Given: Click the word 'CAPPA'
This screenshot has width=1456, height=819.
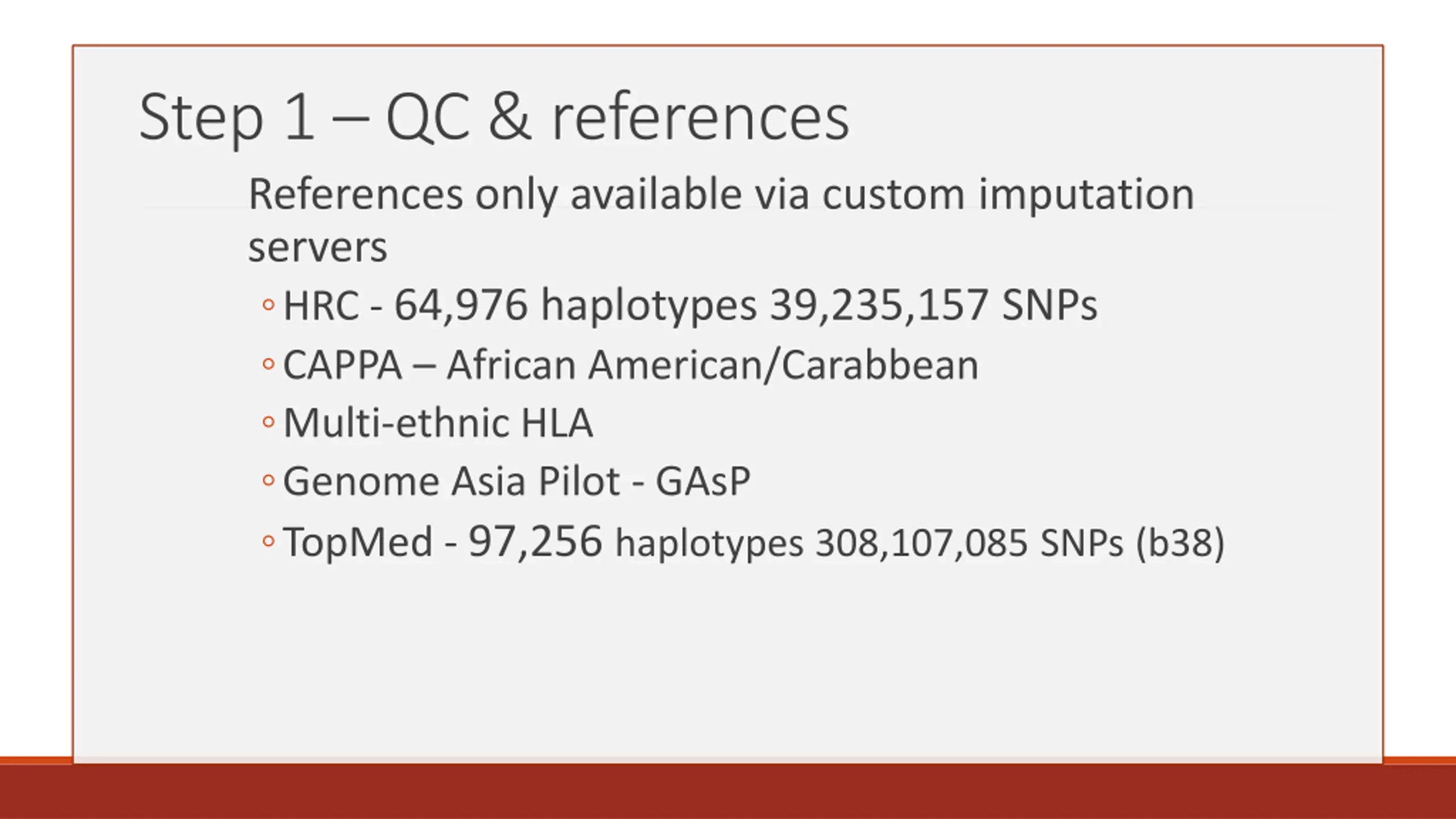Looking at the screenshot, I should coord(342,365).
